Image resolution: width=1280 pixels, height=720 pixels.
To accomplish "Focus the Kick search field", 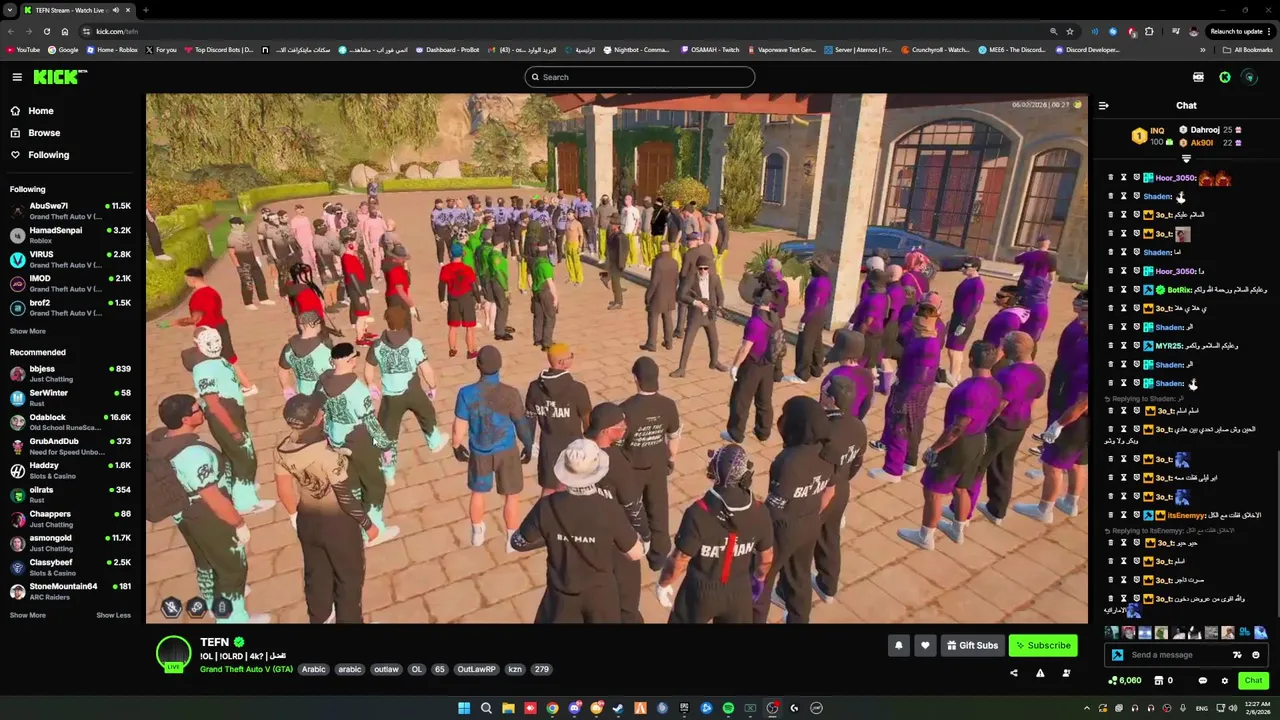I will tap(640, 77).
